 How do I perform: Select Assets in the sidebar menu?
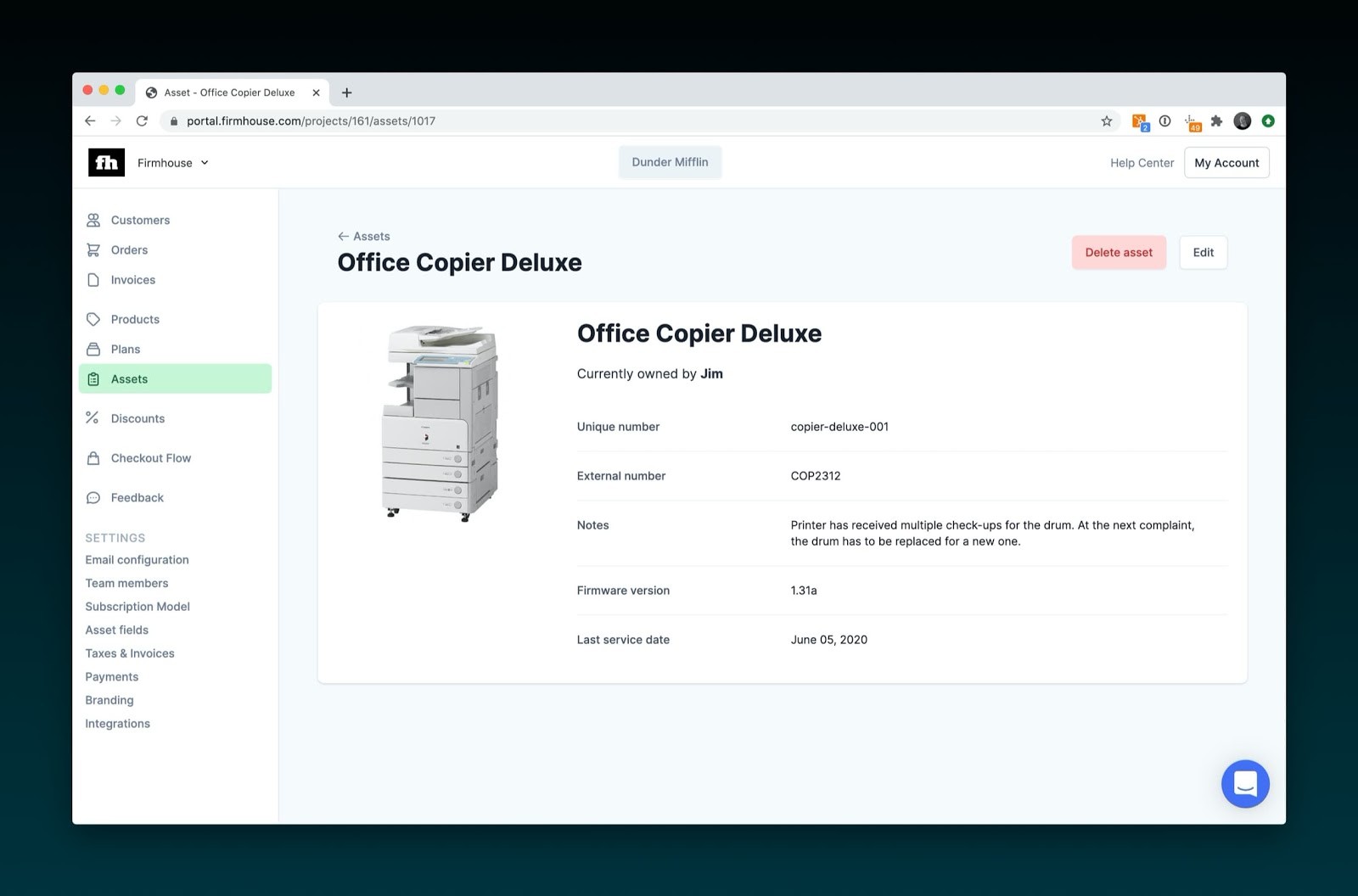click(x=129, y=378)
